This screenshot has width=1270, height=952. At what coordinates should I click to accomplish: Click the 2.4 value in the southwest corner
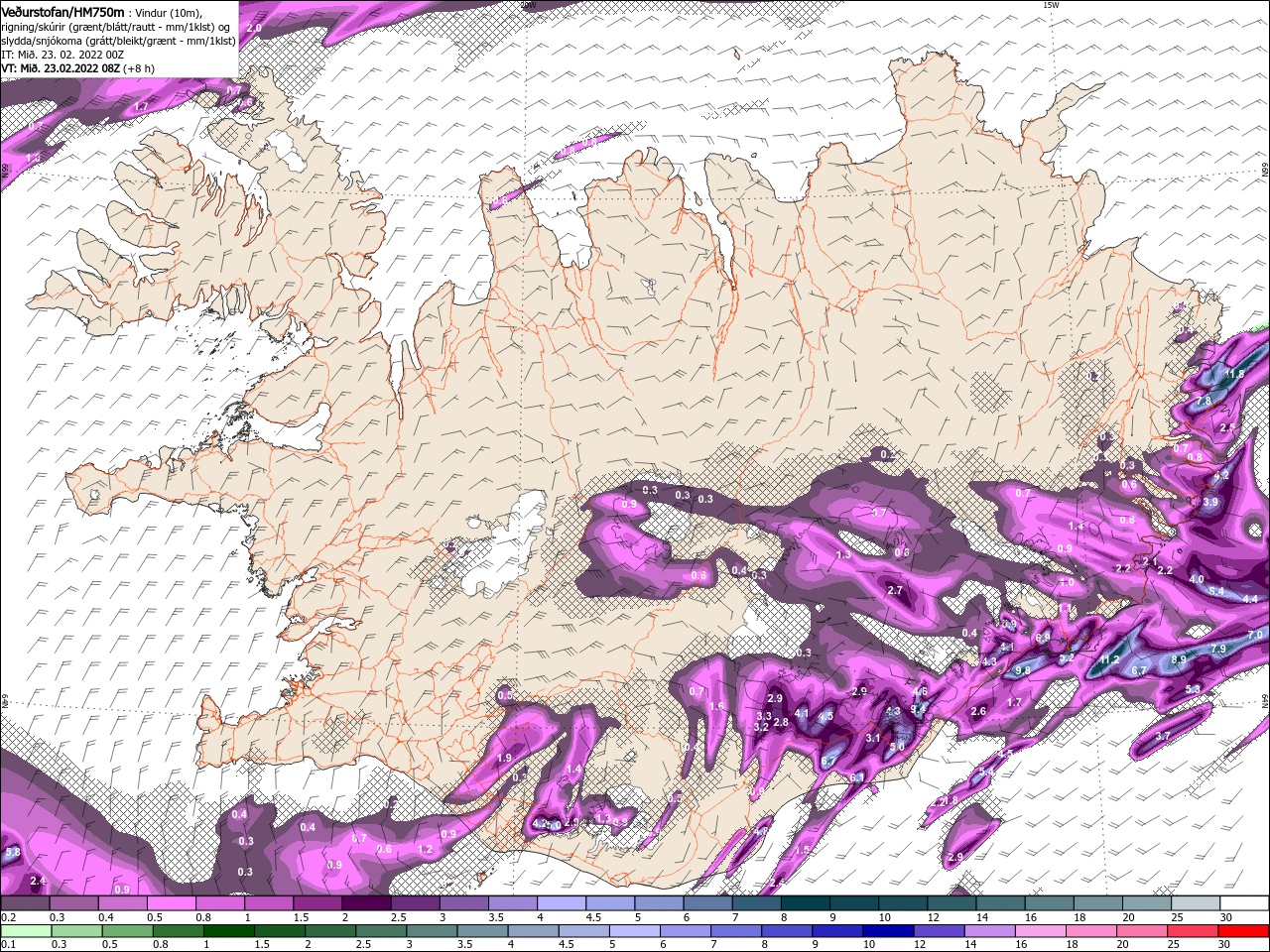[x=38, y=882]
